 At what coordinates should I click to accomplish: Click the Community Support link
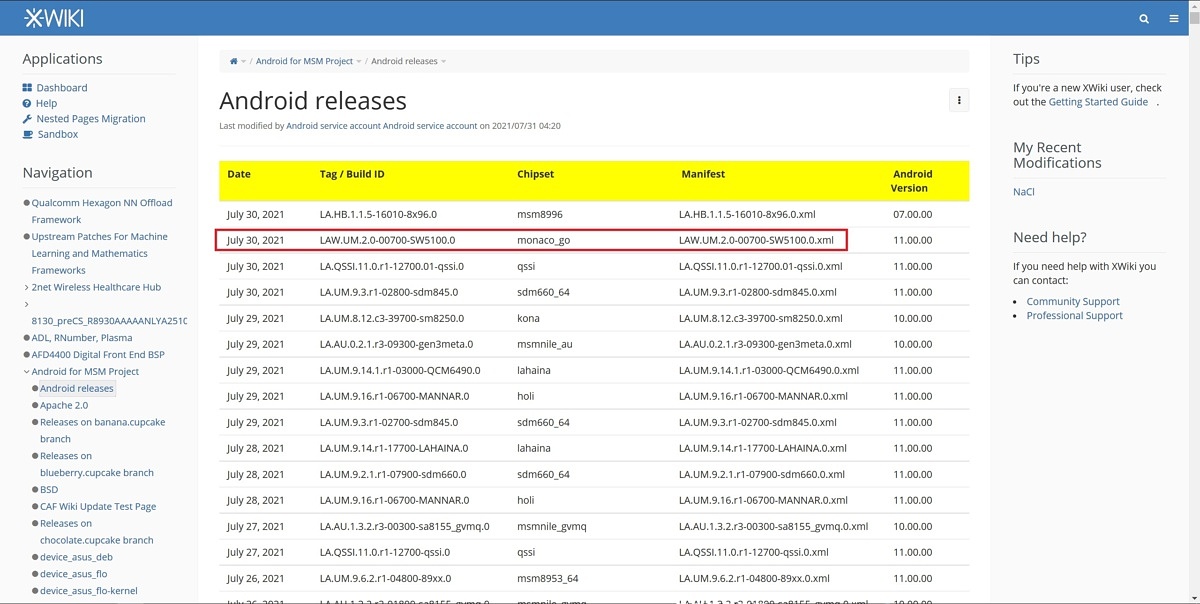click(x=1072, y=301)
